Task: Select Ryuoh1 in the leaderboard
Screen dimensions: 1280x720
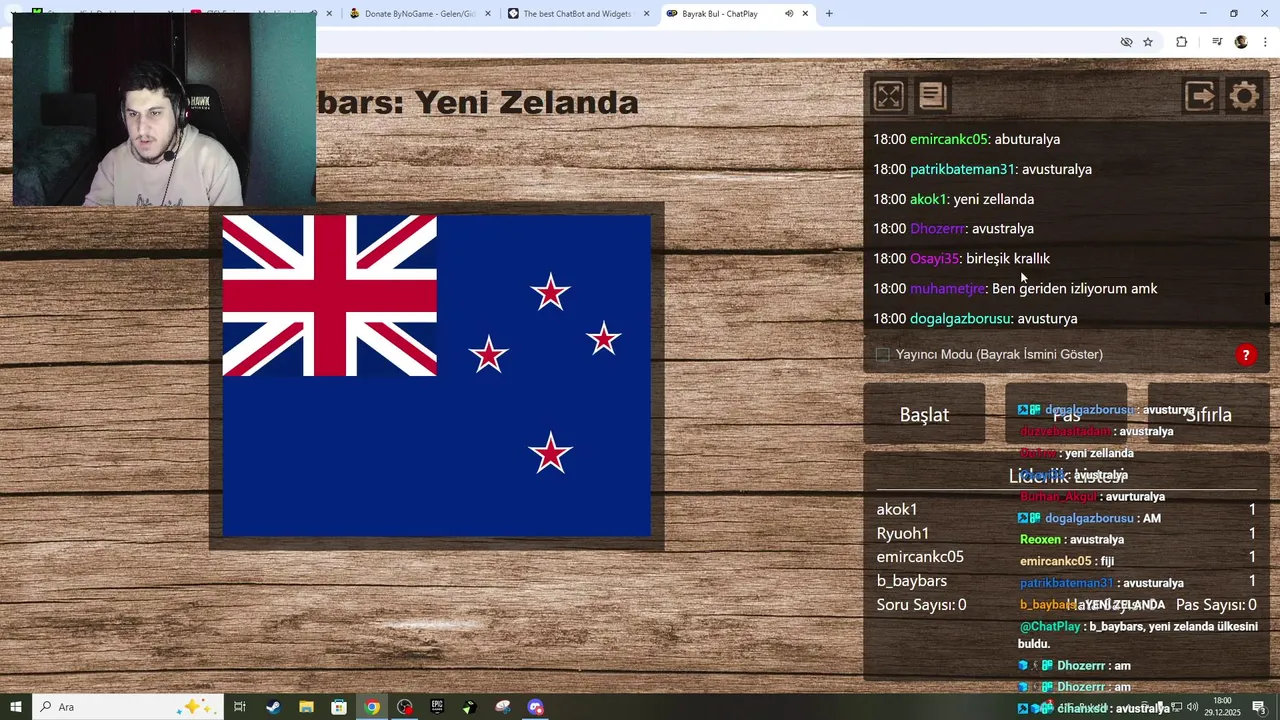Action: click(x=903, y=533)
